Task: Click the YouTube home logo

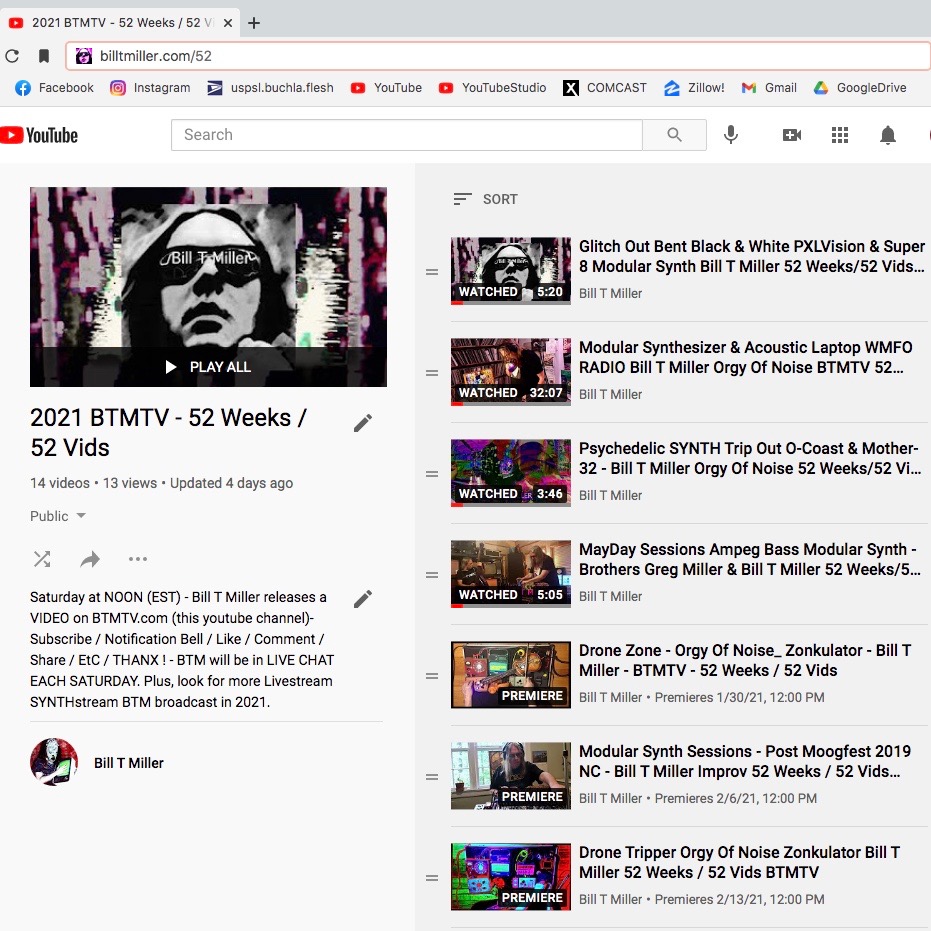Action: coord(39,134)
